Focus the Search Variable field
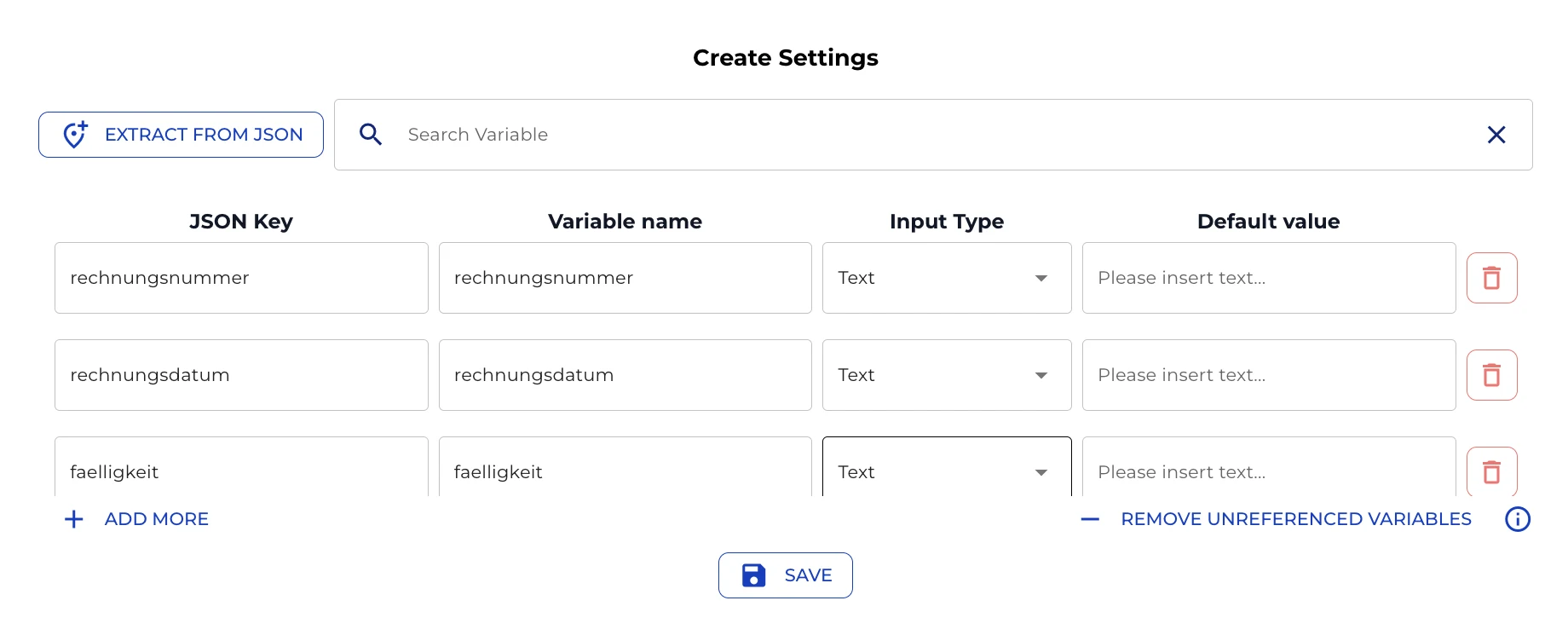Screen dimensions: 1568x641 [x=933, y=135]
